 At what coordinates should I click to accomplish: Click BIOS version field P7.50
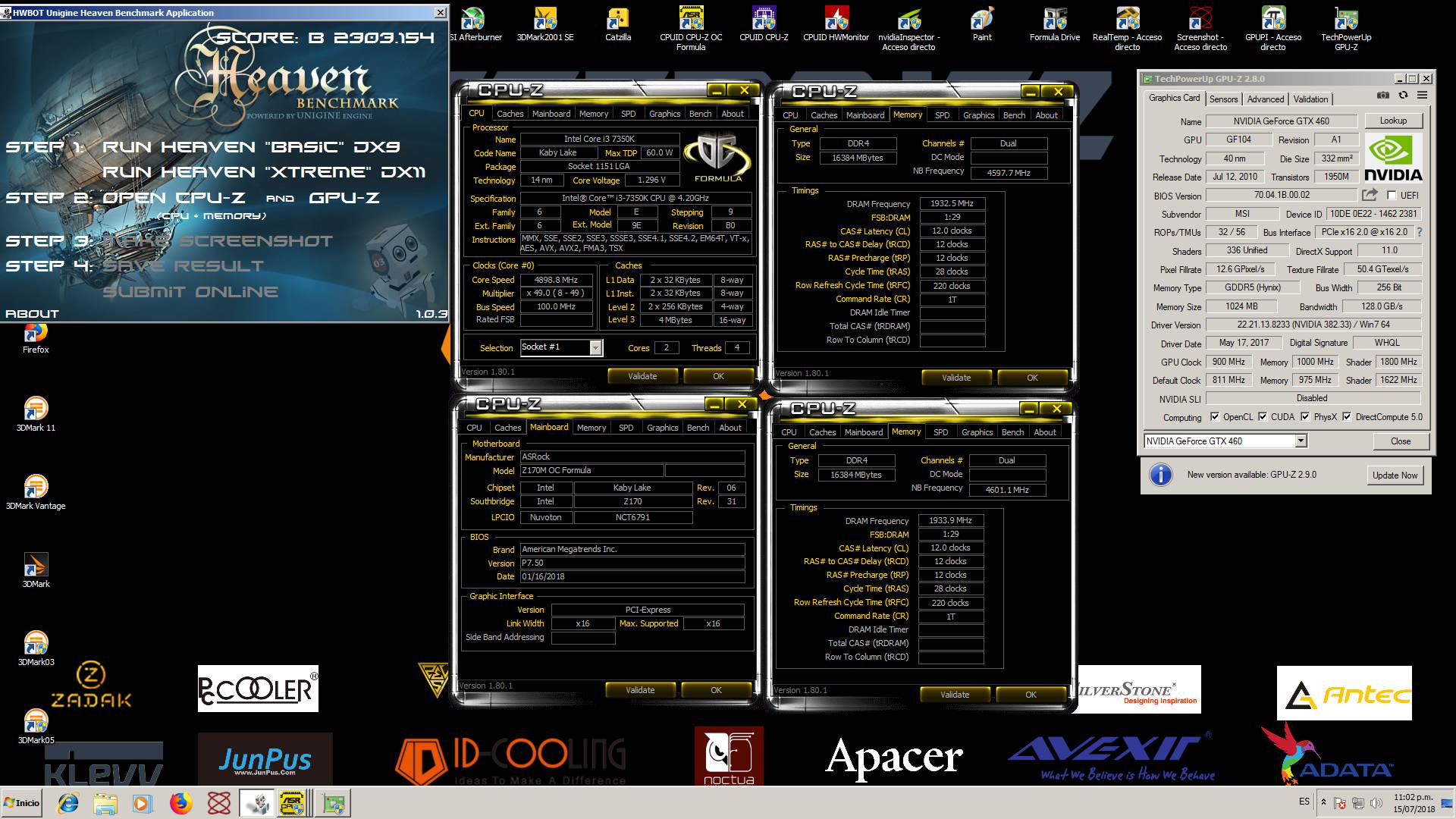(632, 563)
